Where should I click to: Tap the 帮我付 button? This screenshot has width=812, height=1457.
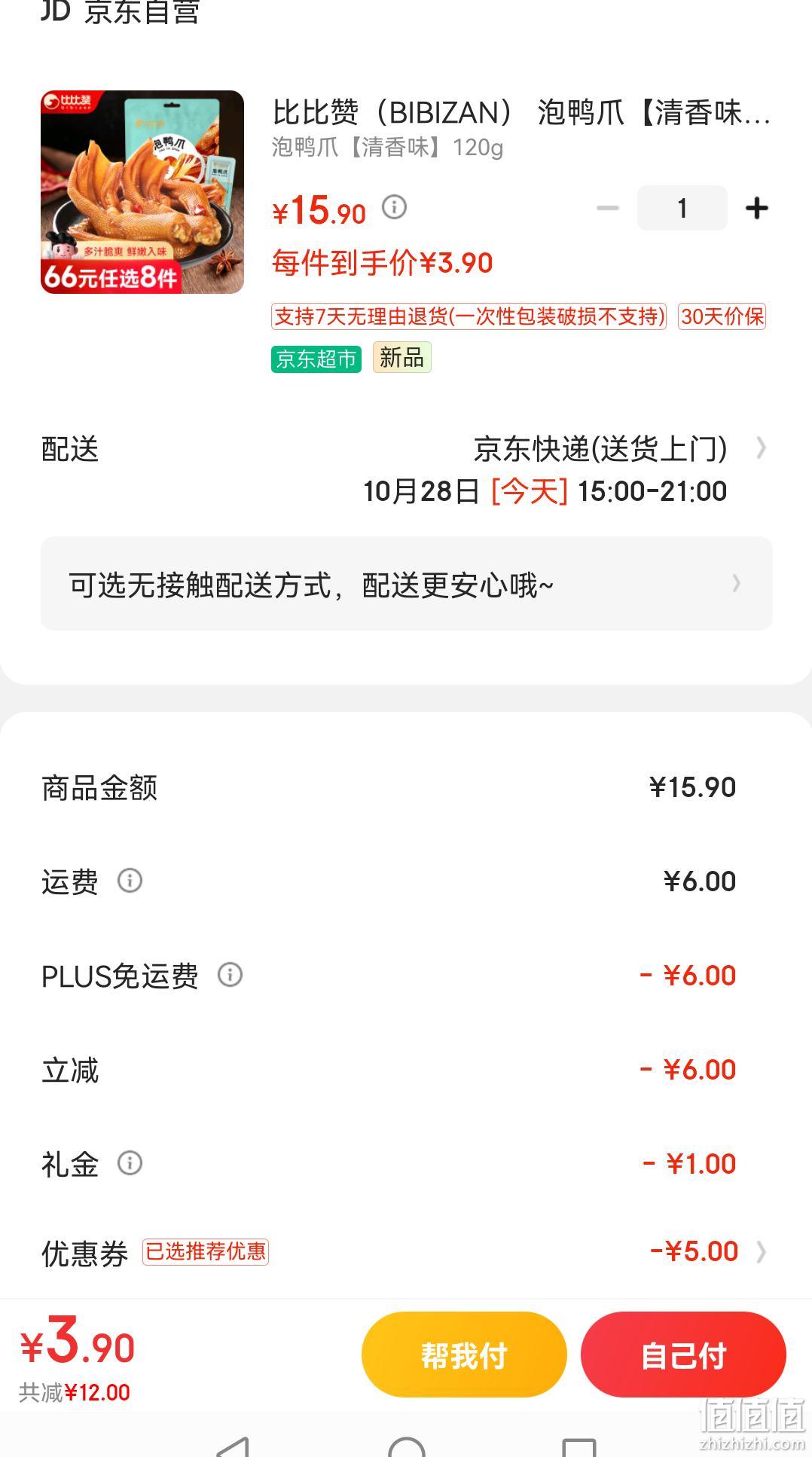(x=464, y=1355)
